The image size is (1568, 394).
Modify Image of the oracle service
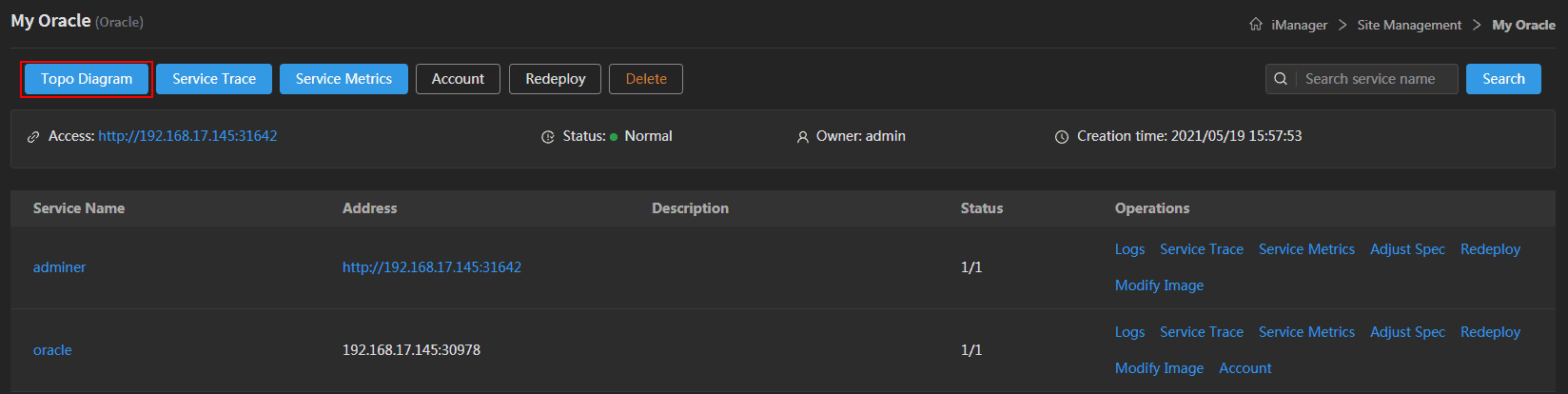click(1159, 368)
